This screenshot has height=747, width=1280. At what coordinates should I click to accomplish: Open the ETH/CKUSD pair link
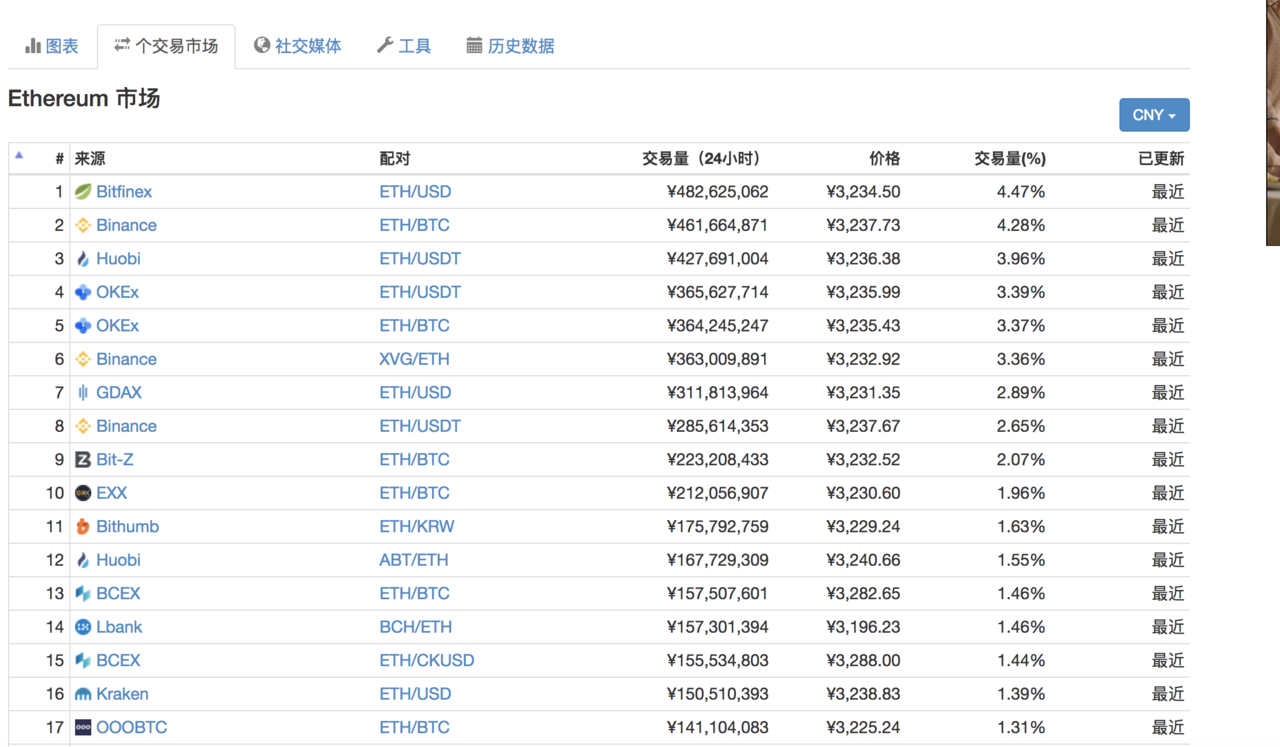427,661
